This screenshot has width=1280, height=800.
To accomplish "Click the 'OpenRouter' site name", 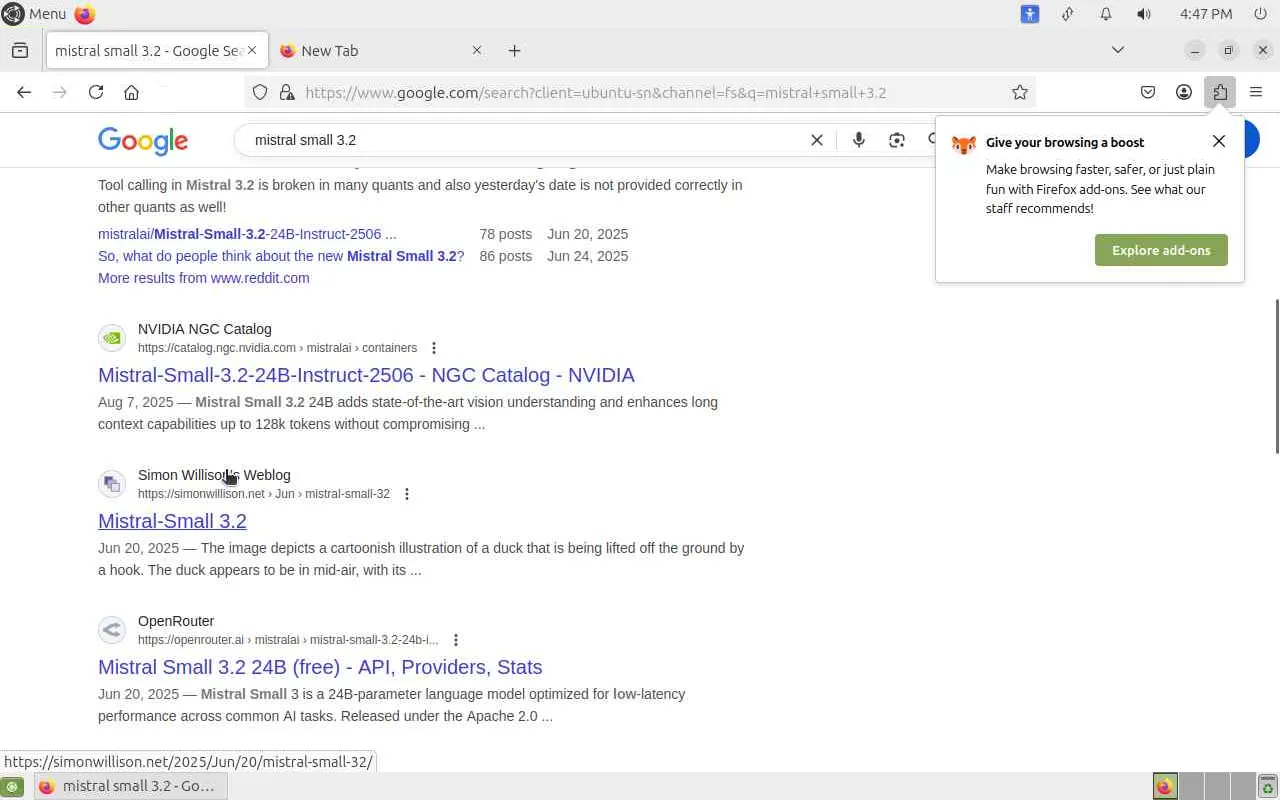I will (x=176, y=621).
